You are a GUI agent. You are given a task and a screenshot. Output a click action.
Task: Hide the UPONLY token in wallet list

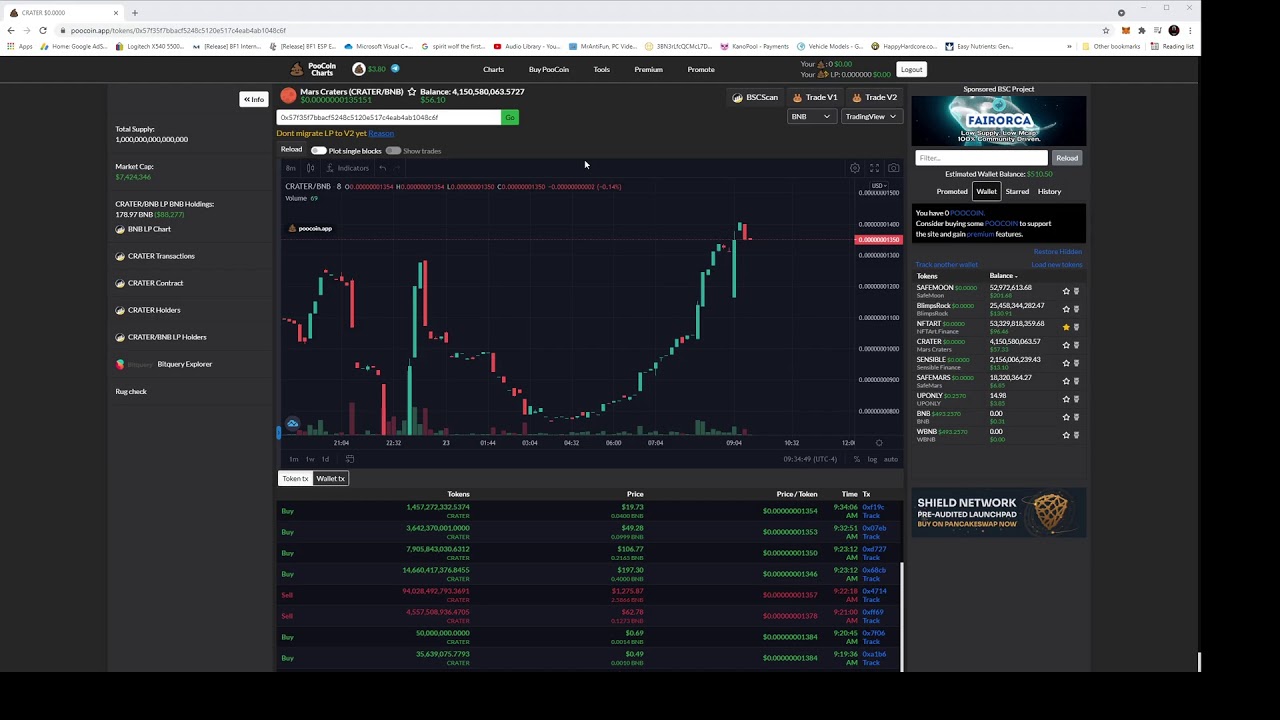1076,399
